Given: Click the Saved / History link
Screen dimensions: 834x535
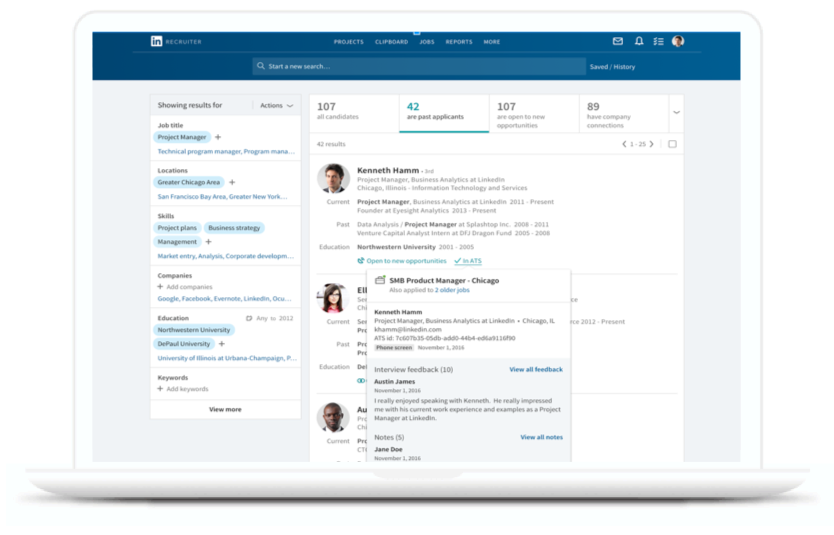Looking at the screenshot, I should [x=612, y=67].
